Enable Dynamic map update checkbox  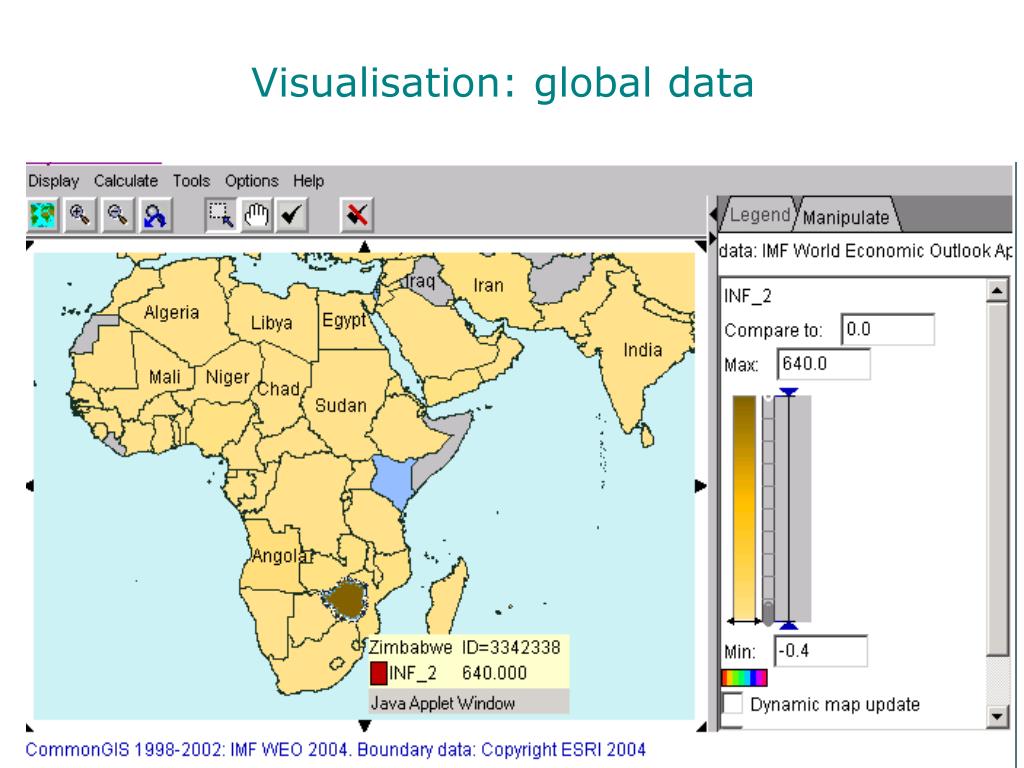pyautogui.click(x=733, y=703)
